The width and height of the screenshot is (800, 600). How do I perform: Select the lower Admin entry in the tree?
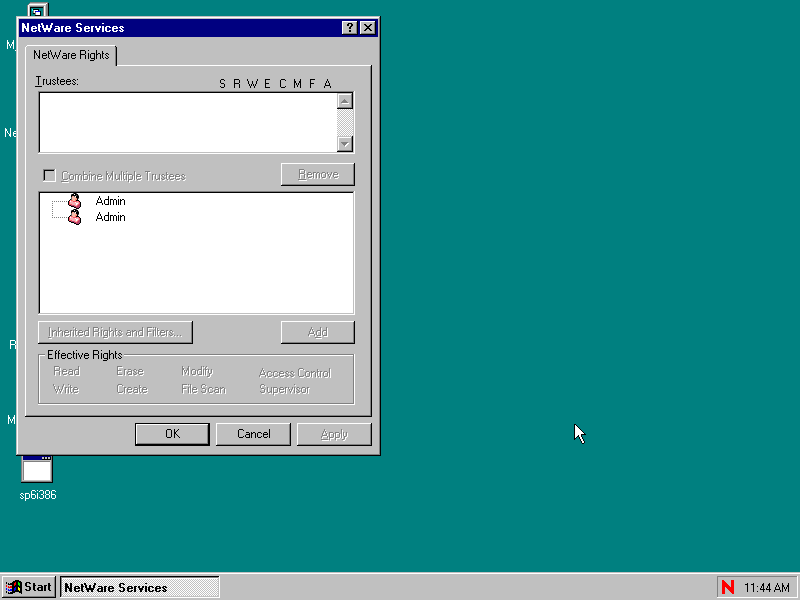tap(110, 217)
